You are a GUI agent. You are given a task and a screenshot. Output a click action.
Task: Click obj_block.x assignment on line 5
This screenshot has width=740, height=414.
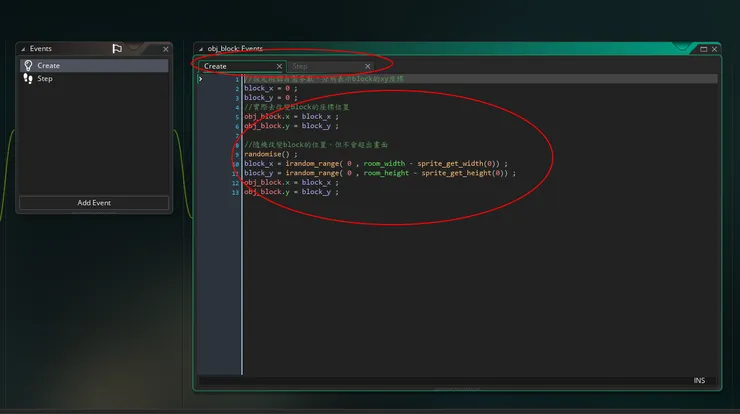point(291,117)
